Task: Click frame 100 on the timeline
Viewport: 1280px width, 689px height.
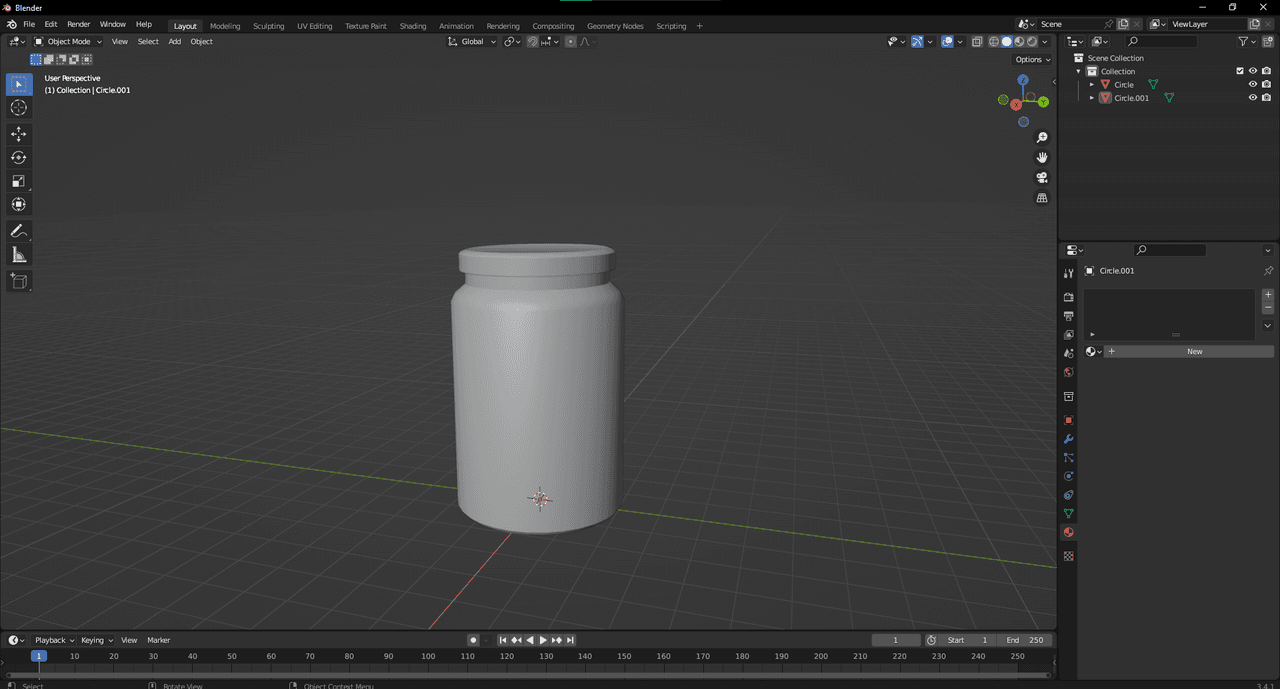Action: (x=428, y=656)
